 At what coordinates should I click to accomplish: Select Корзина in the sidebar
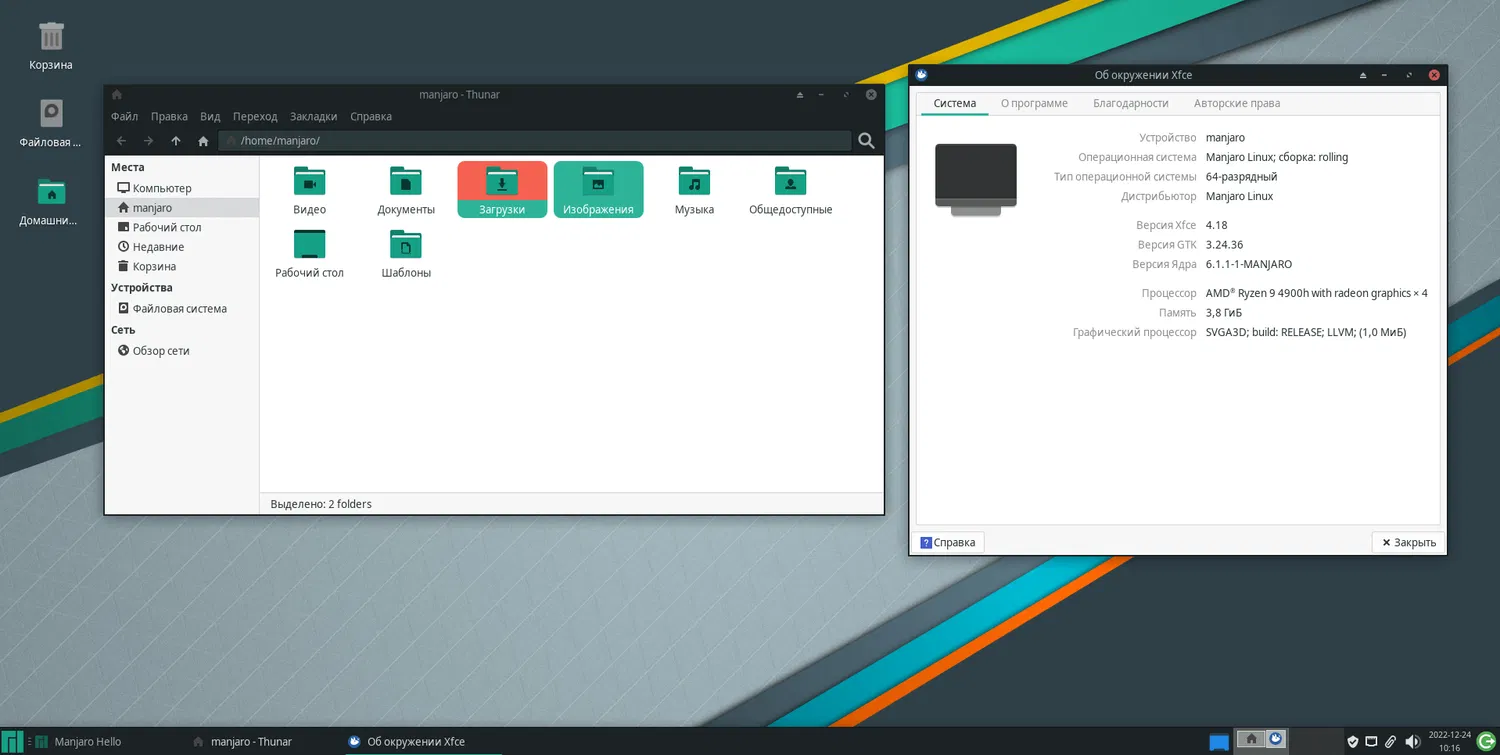(x=182, y=267)
